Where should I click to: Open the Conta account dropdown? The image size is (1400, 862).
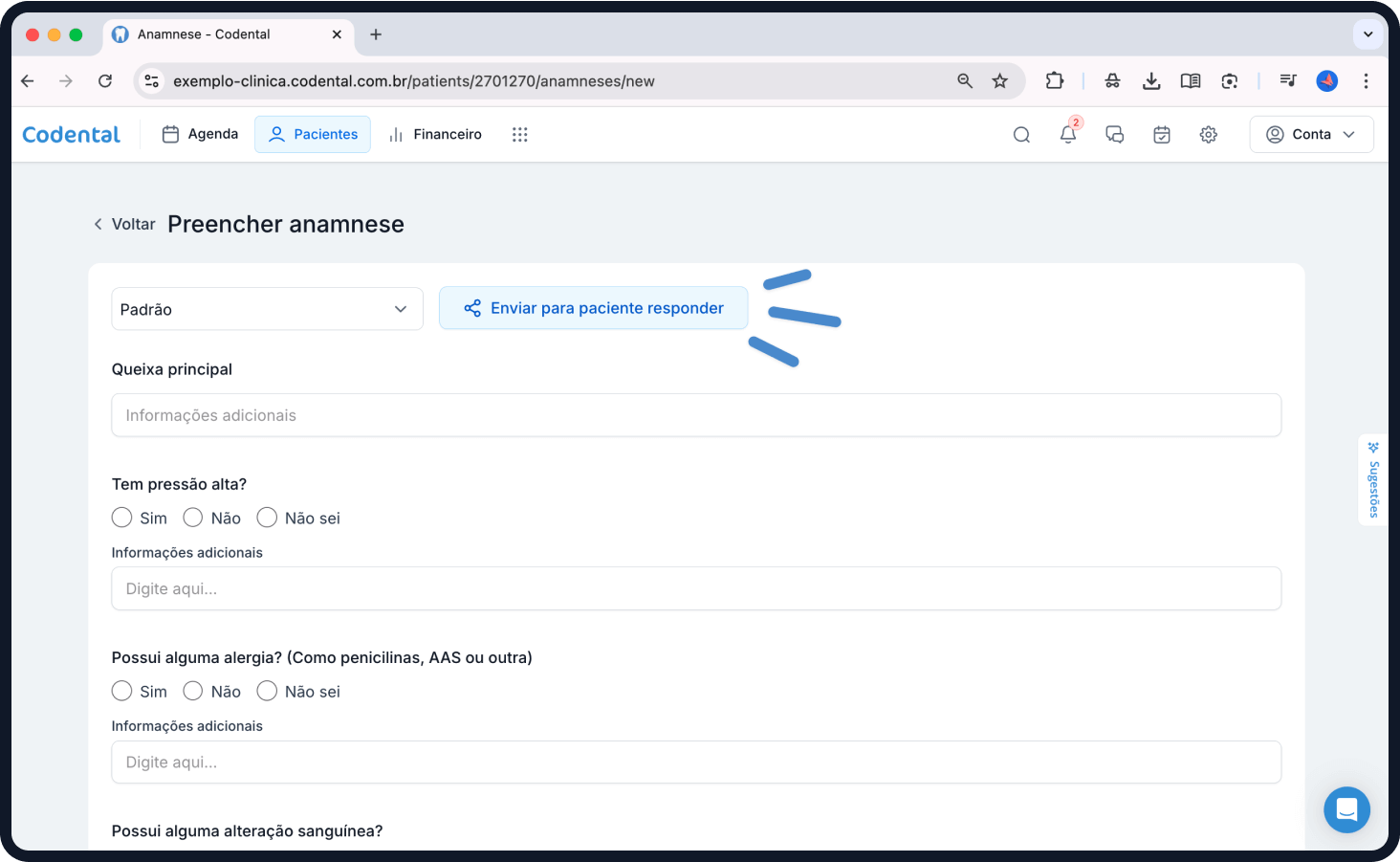[1311, 135]
